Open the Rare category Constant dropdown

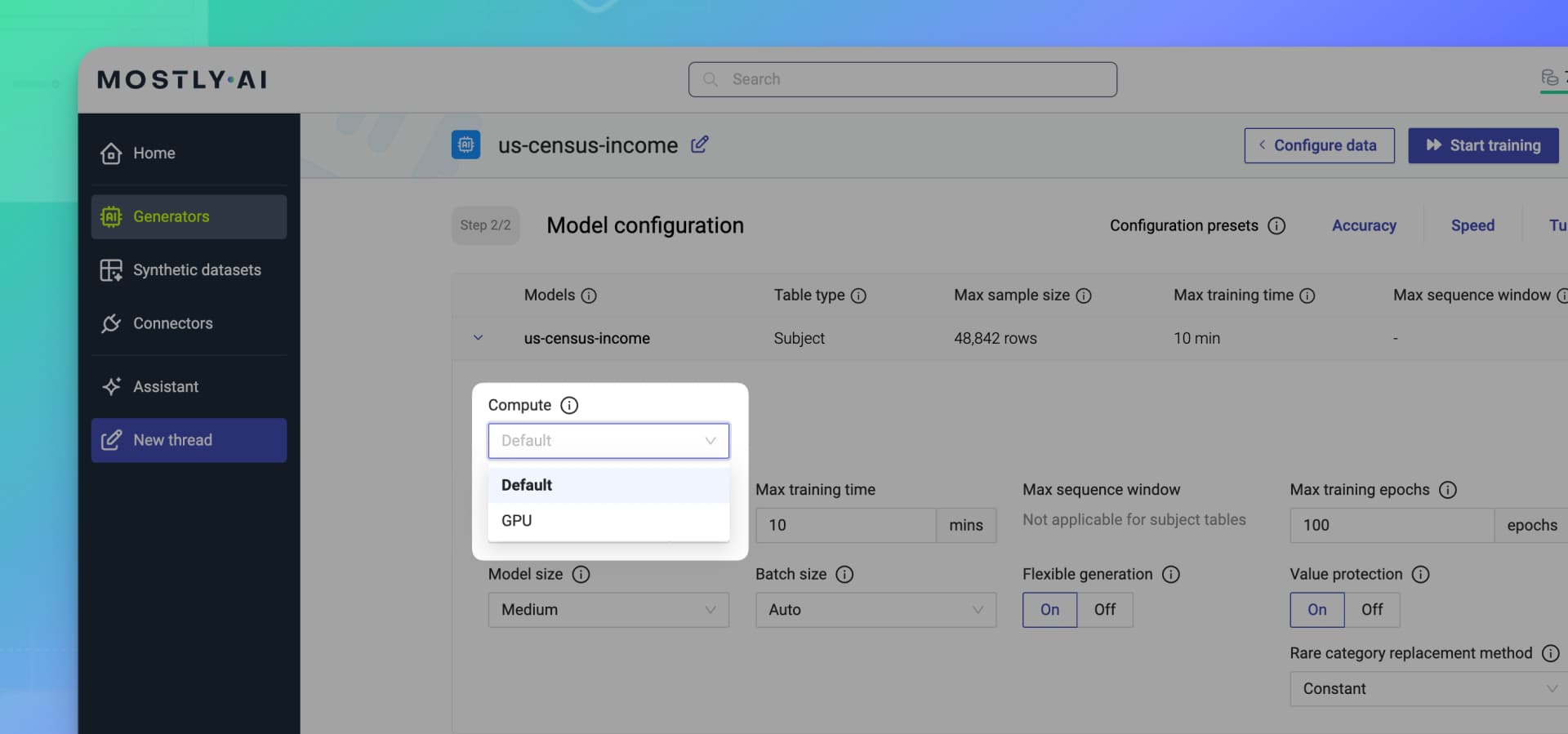pos(1428,689)
